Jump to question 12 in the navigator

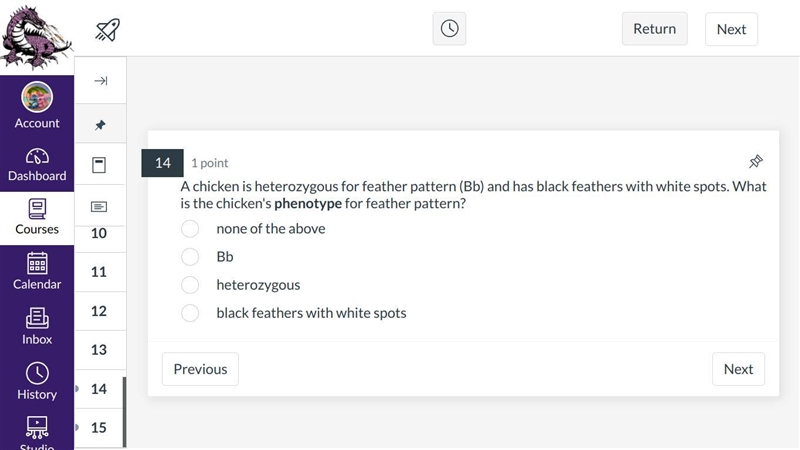(99, 311)
